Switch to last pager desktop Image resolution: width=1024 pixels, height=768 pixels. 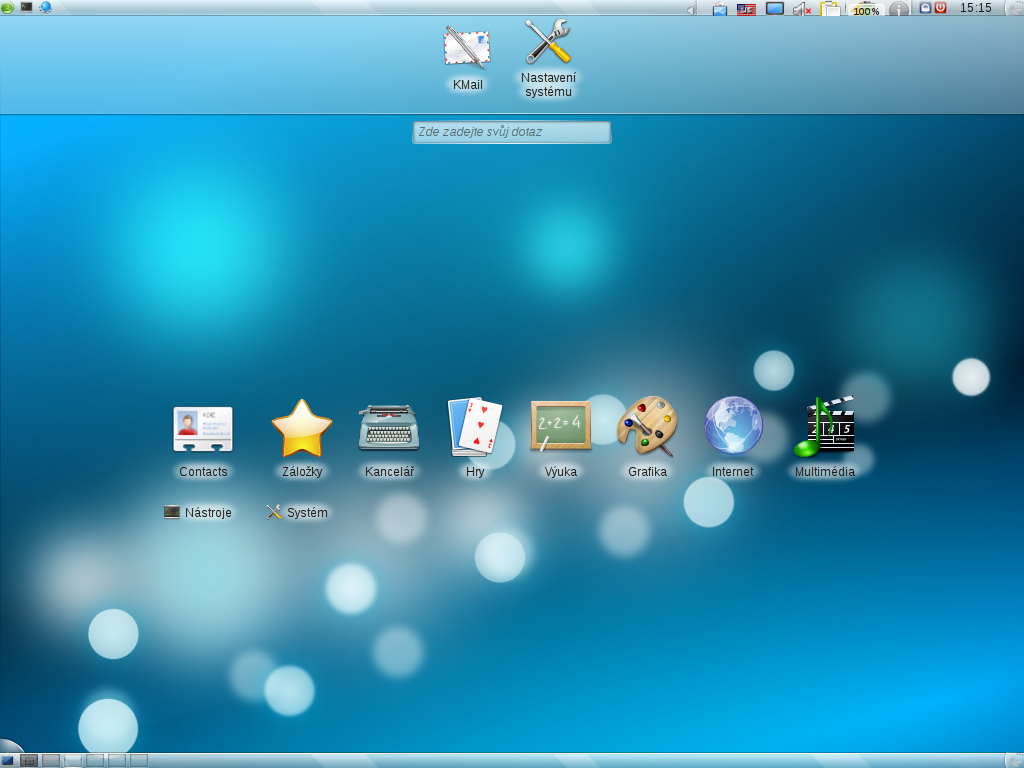[x=139, y=761]
